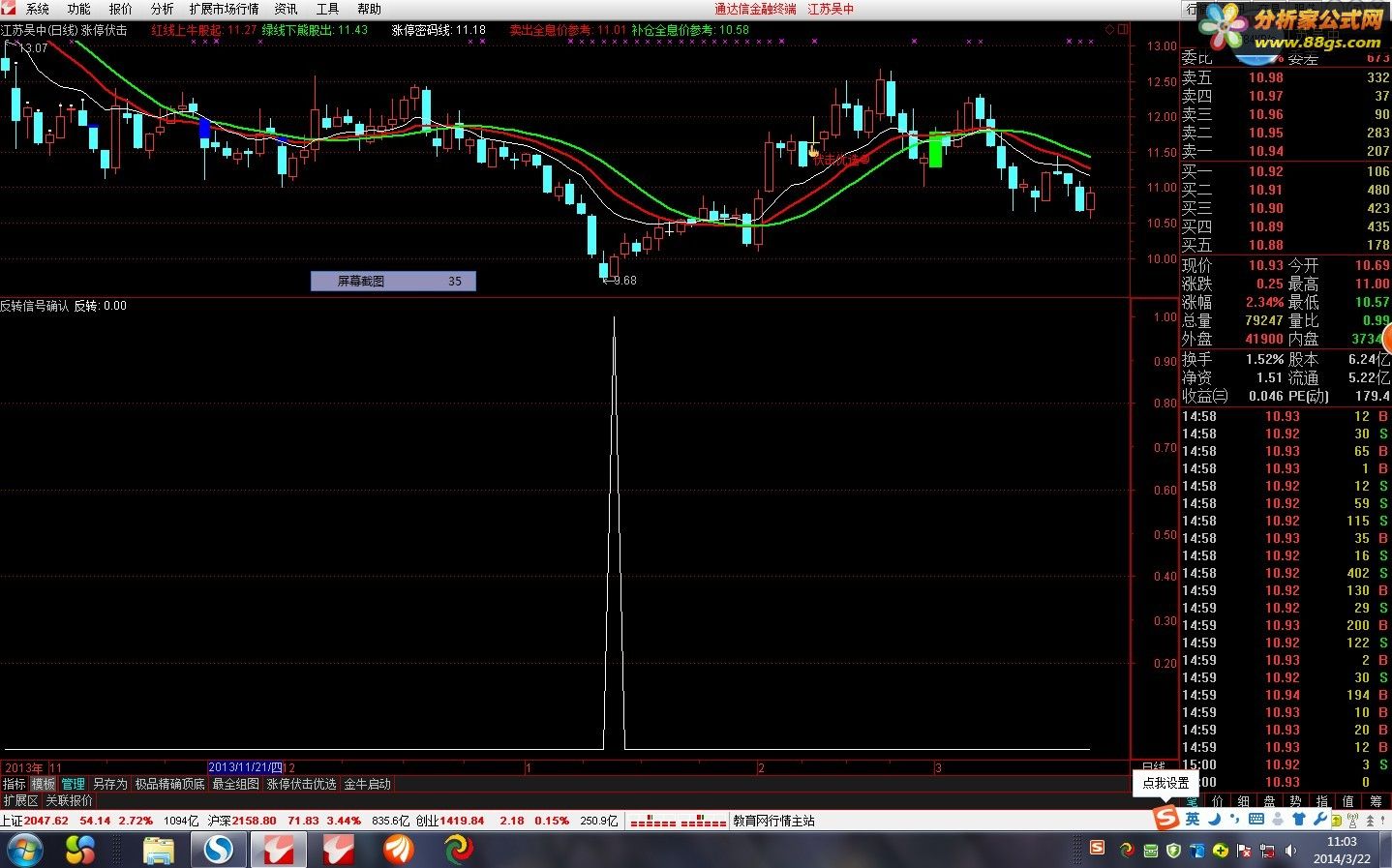
Task: Select the 模板 tab
Action: [44, 784]
